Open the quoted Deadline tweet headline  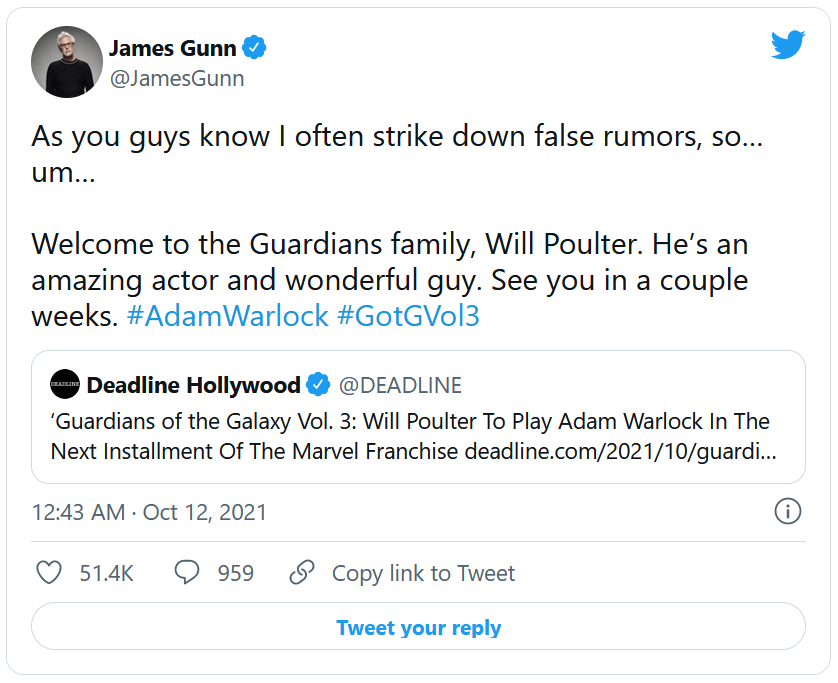[x=410, y=436]
